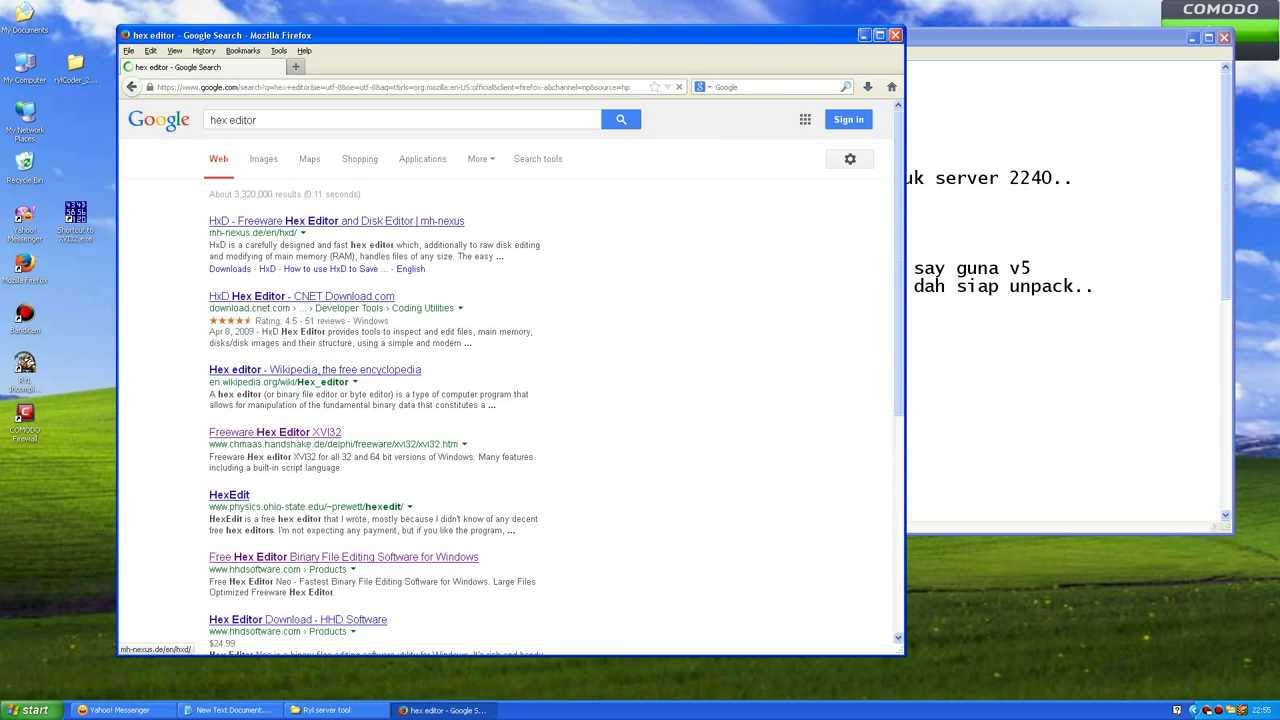Open the Bookmarks menu

(243, 51)
